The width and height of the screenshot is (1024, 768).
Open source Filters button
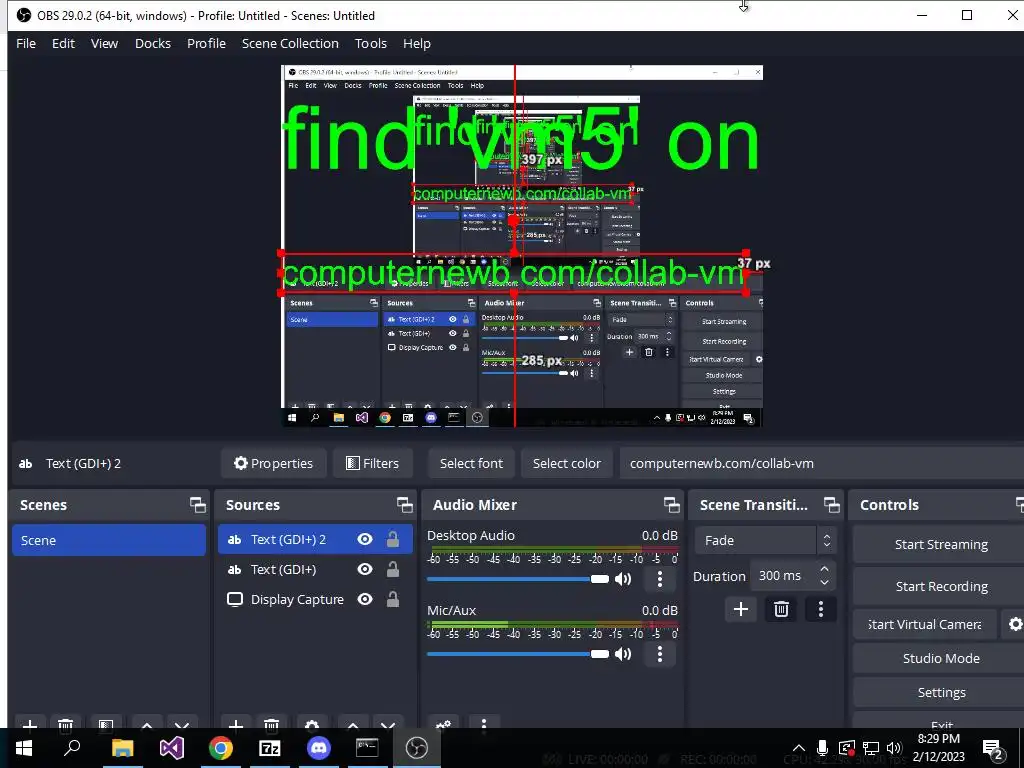[x=372, y=463]
